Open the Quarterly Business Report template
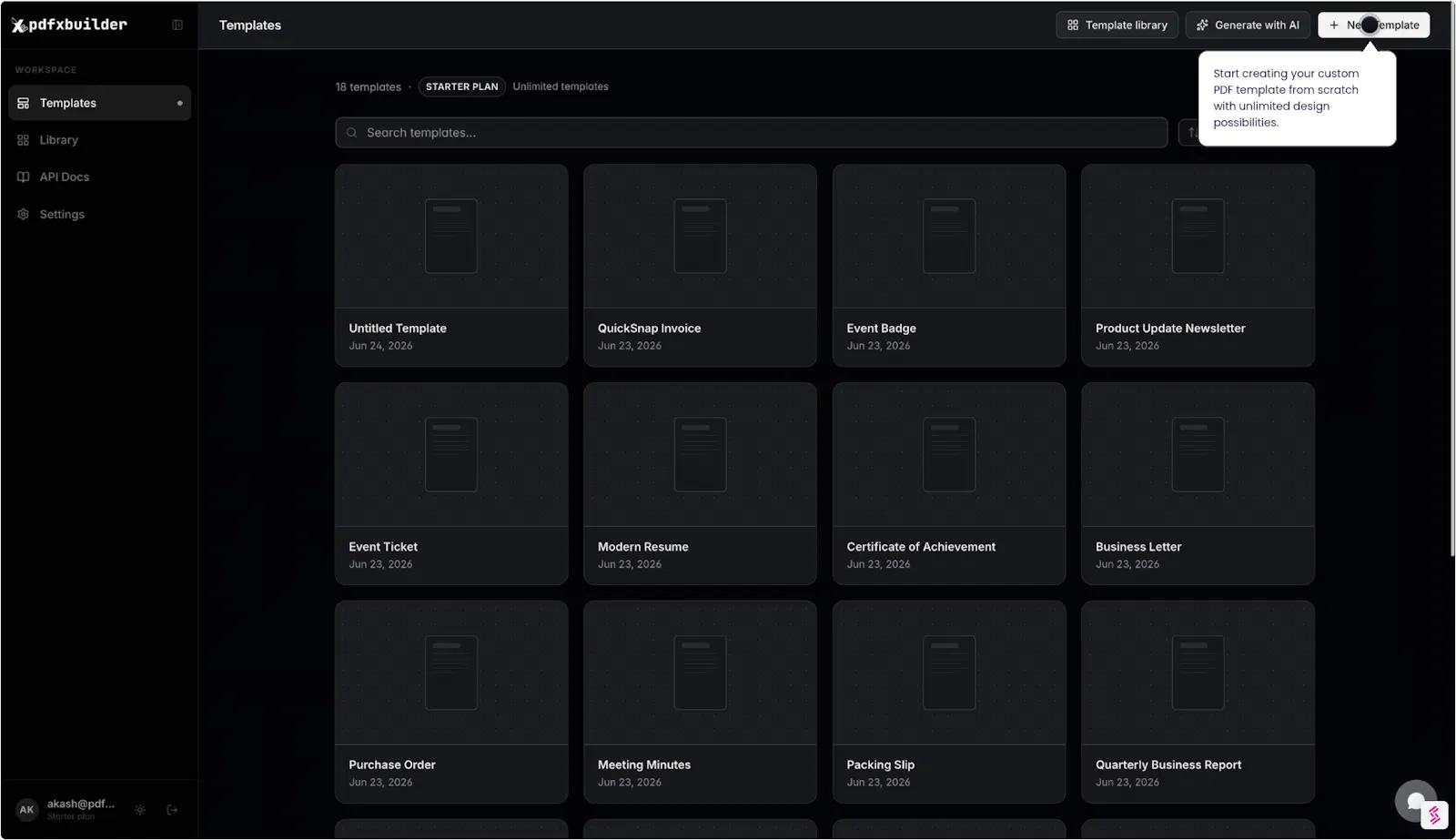The width and height of the screenshot is (1456, 840). coord(1198,702)
